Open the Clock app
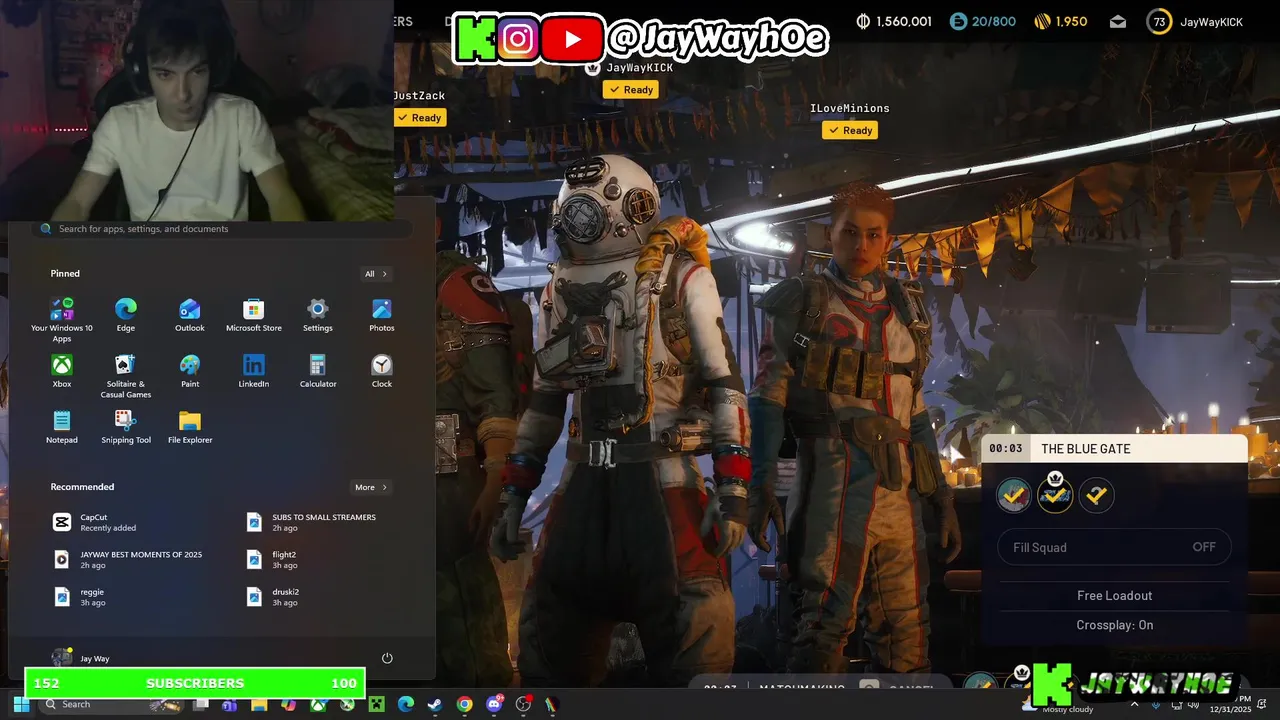 381,371
